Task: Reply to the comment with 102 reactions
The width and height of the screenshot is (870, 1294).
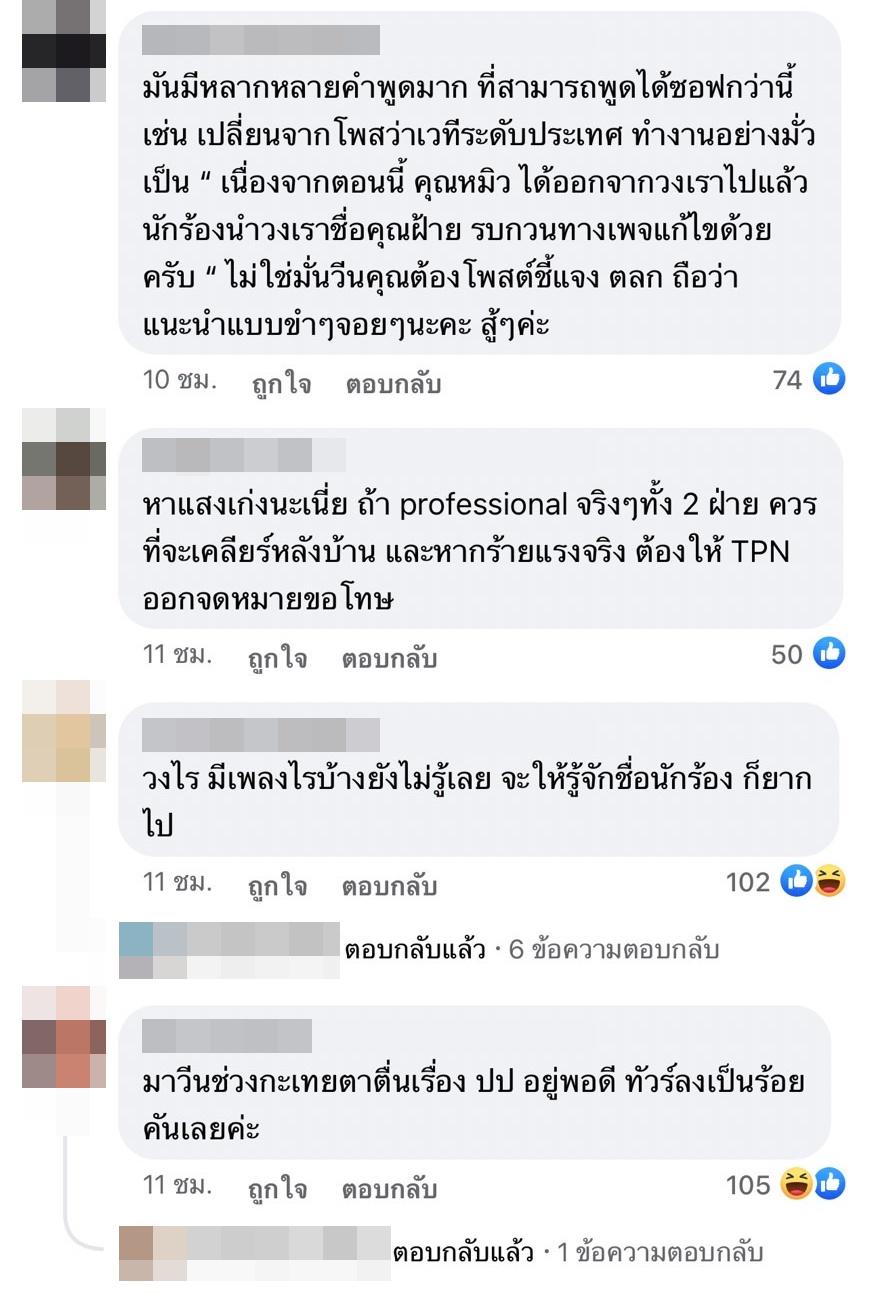Action: tap(389, 886)
